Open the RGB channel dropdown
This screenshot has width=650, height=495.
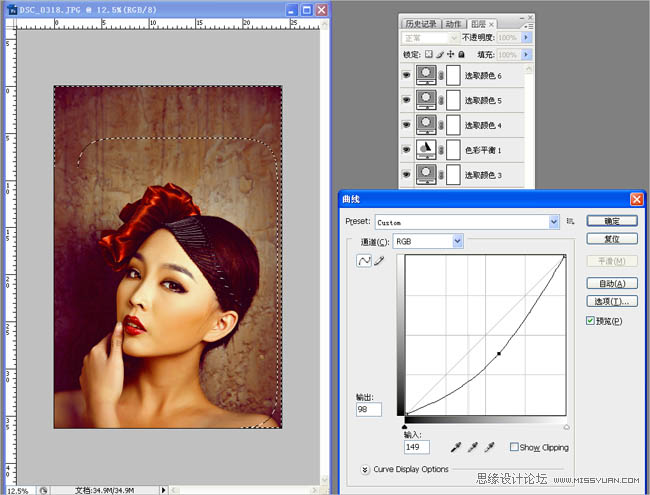click(428, 241)
